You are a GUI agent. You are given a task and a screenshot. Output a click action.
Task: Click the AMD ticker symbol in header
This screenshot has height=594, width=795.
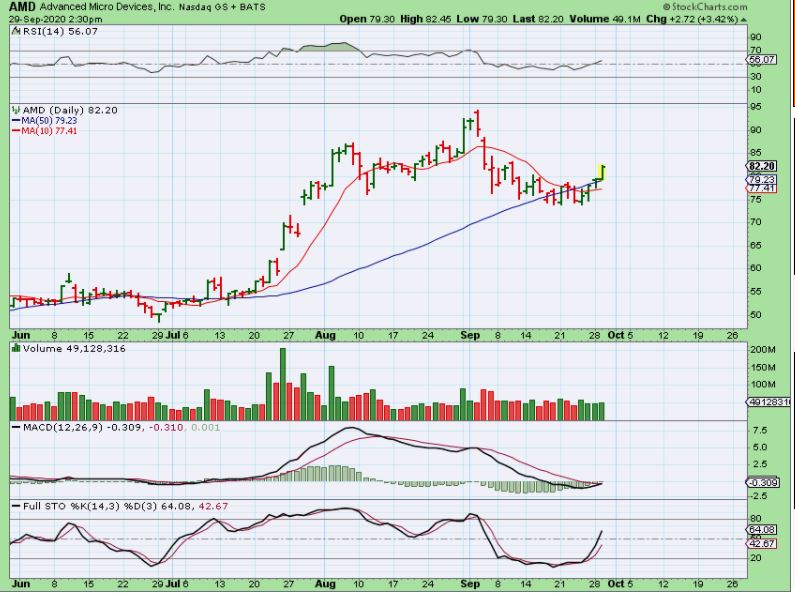[x=23, y=7]
